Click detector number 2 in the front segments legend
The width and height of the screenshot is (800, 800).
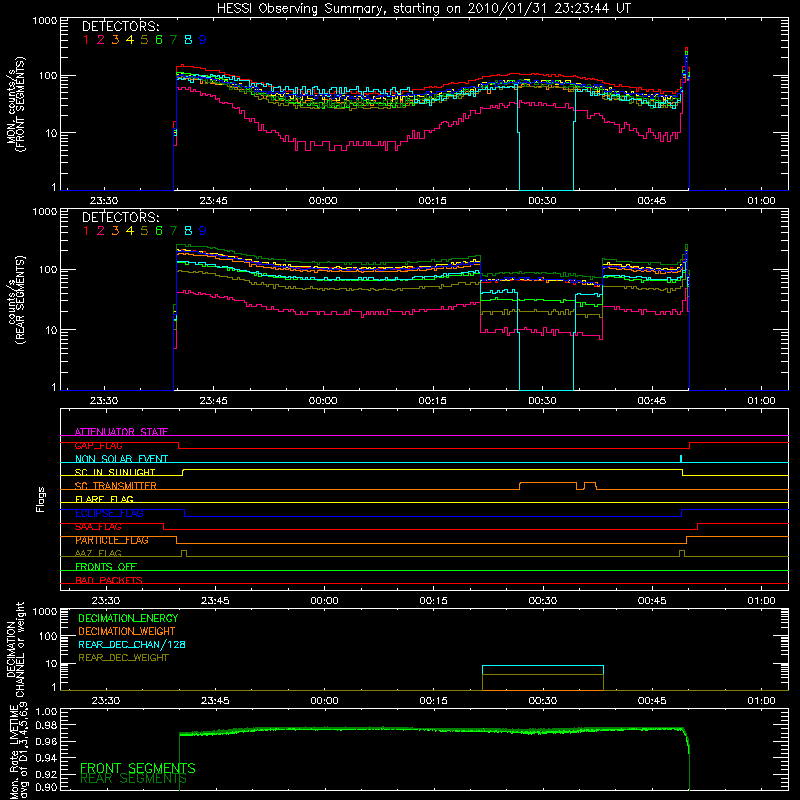click(x=101, y=40)
